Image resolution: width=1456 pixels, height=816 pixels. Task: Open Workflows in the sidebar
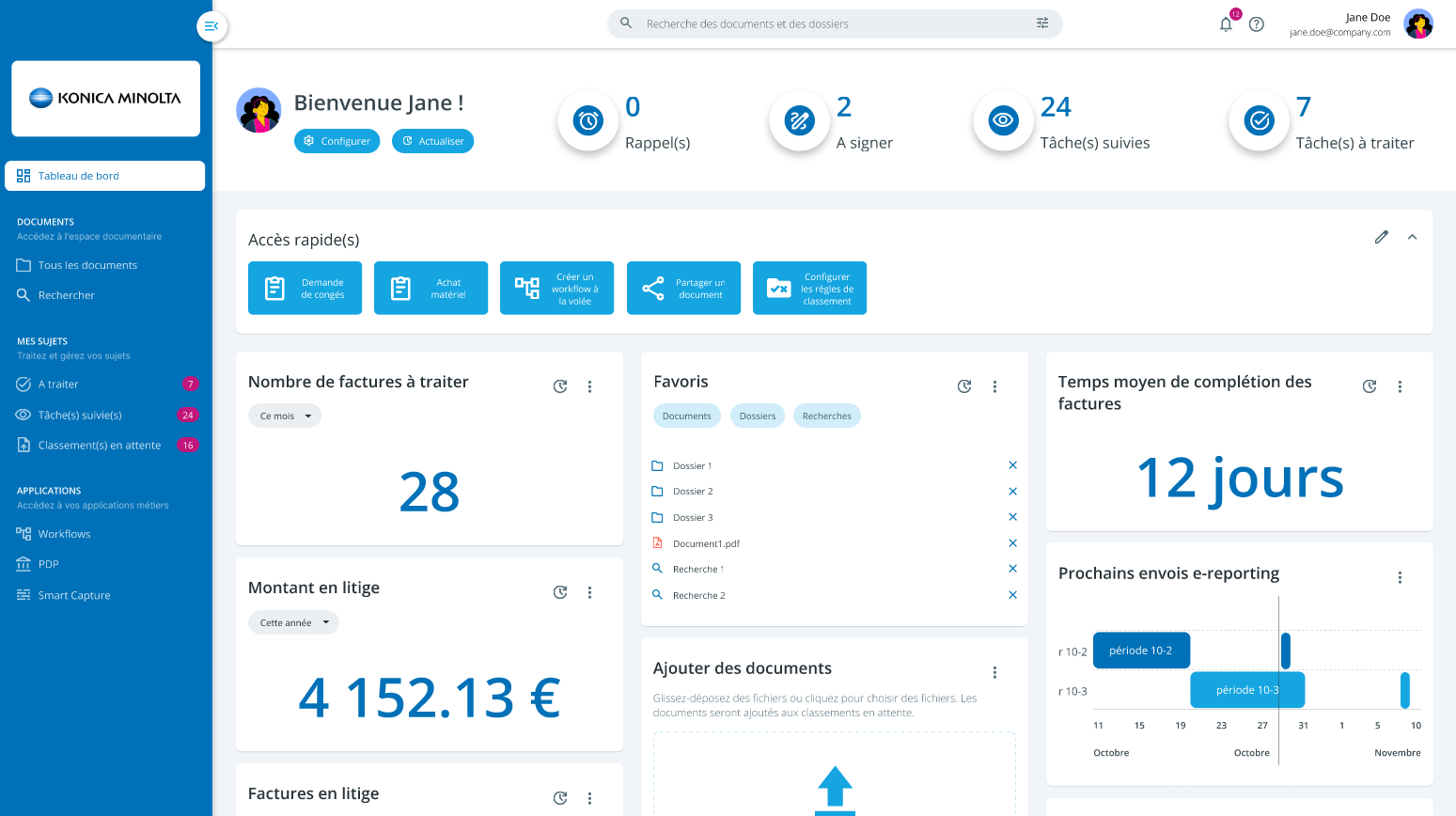(x=64, y=534)
